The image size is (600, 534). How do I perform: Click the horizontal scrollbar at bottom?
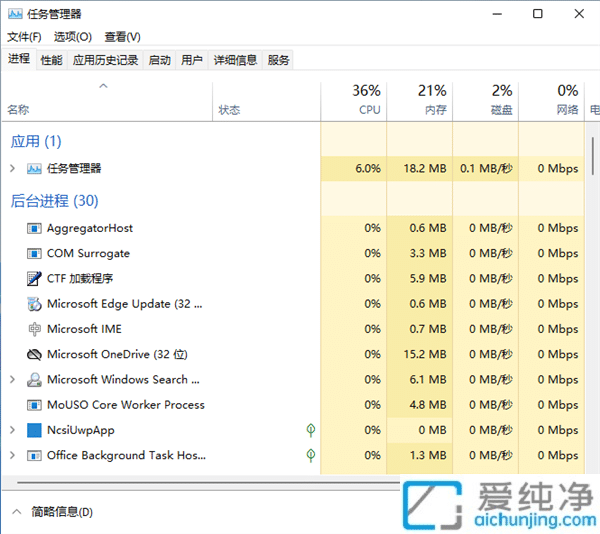tap(209, 483)
